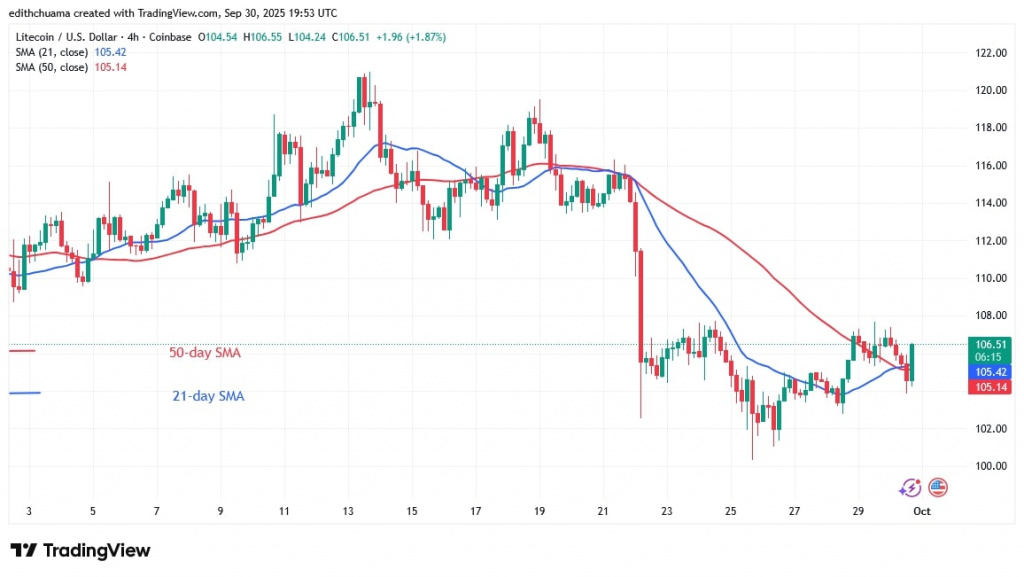Open the US flag economic event marker
This screenshot has width=1024, height=577.
[938, 488]
